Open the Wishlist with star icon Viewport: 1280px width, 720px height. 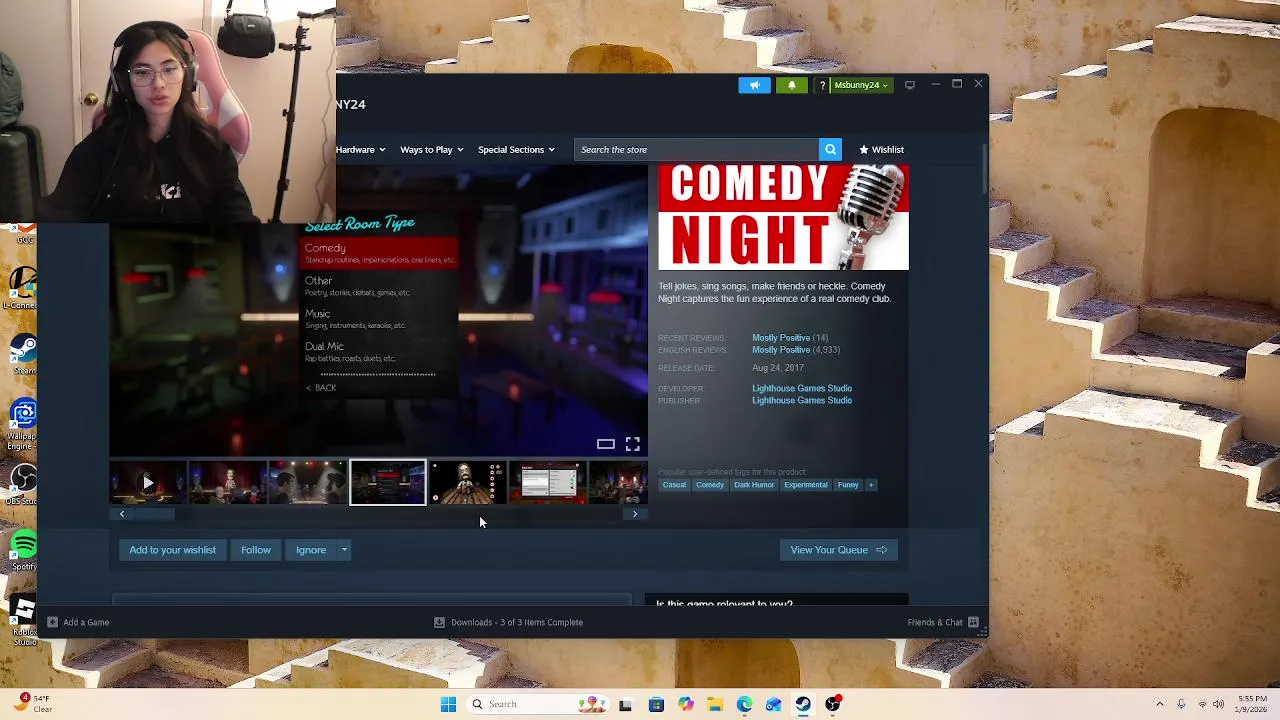[x=881, y=150]
